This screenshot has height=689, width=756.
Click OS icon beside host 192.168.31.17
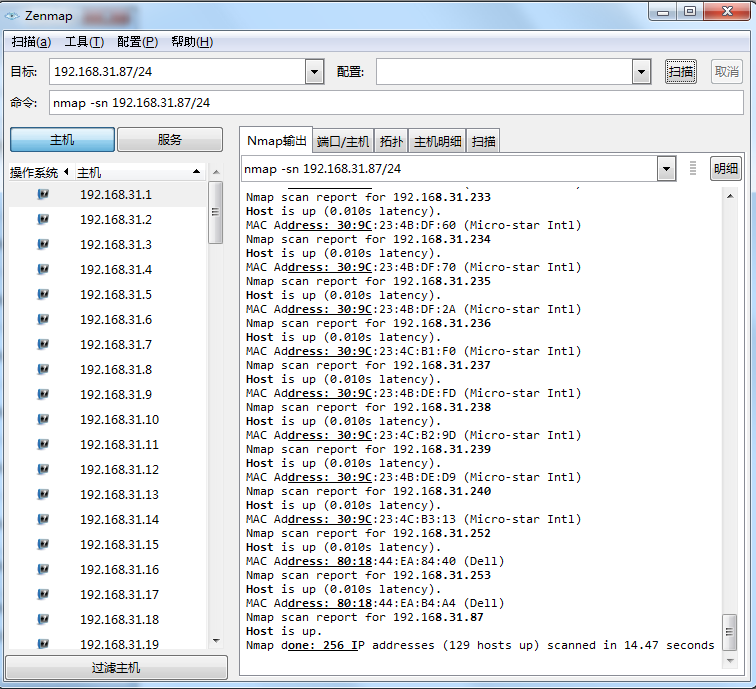43,594
